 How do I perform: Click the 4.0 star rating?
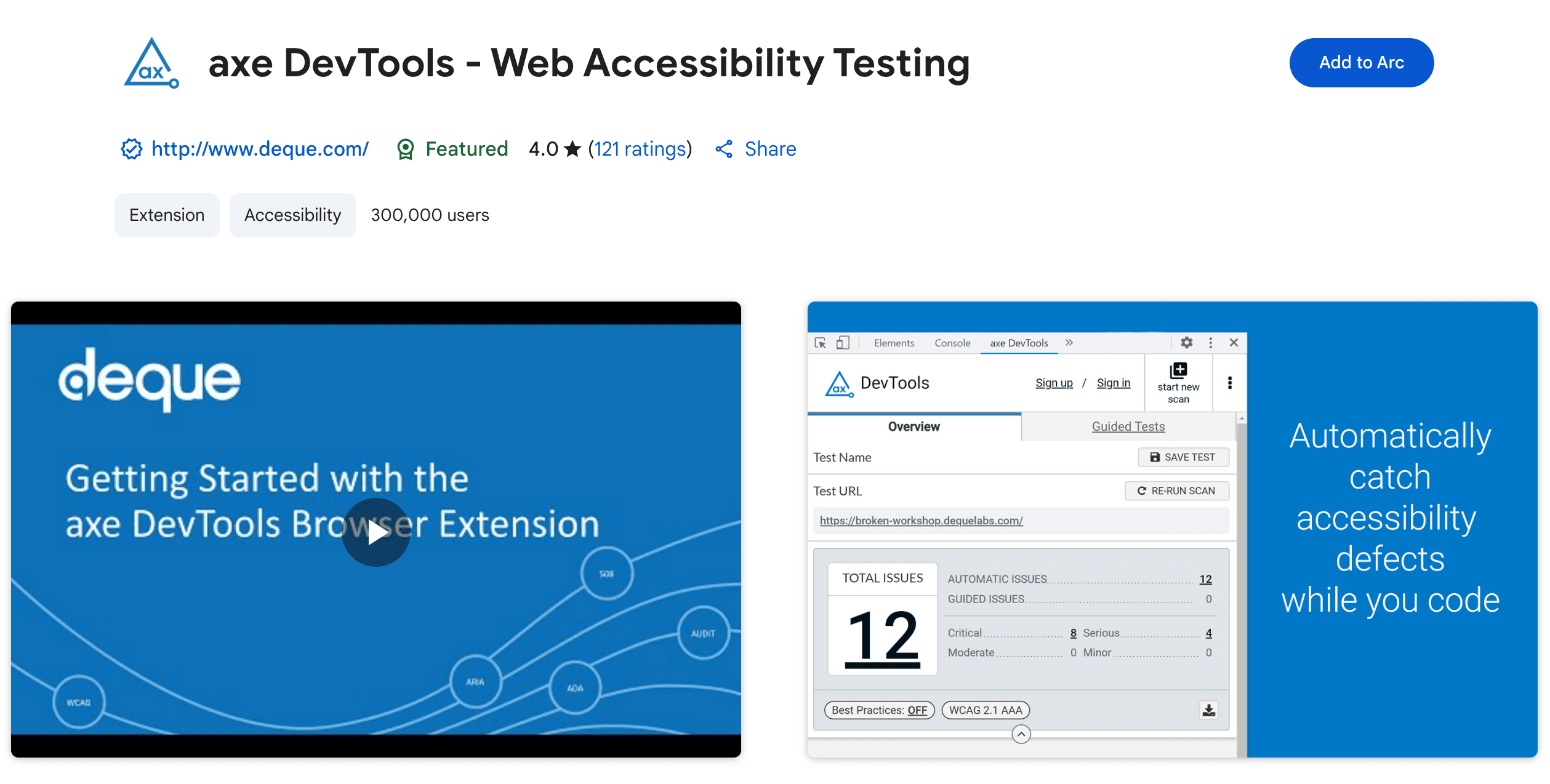coord(555,149)
